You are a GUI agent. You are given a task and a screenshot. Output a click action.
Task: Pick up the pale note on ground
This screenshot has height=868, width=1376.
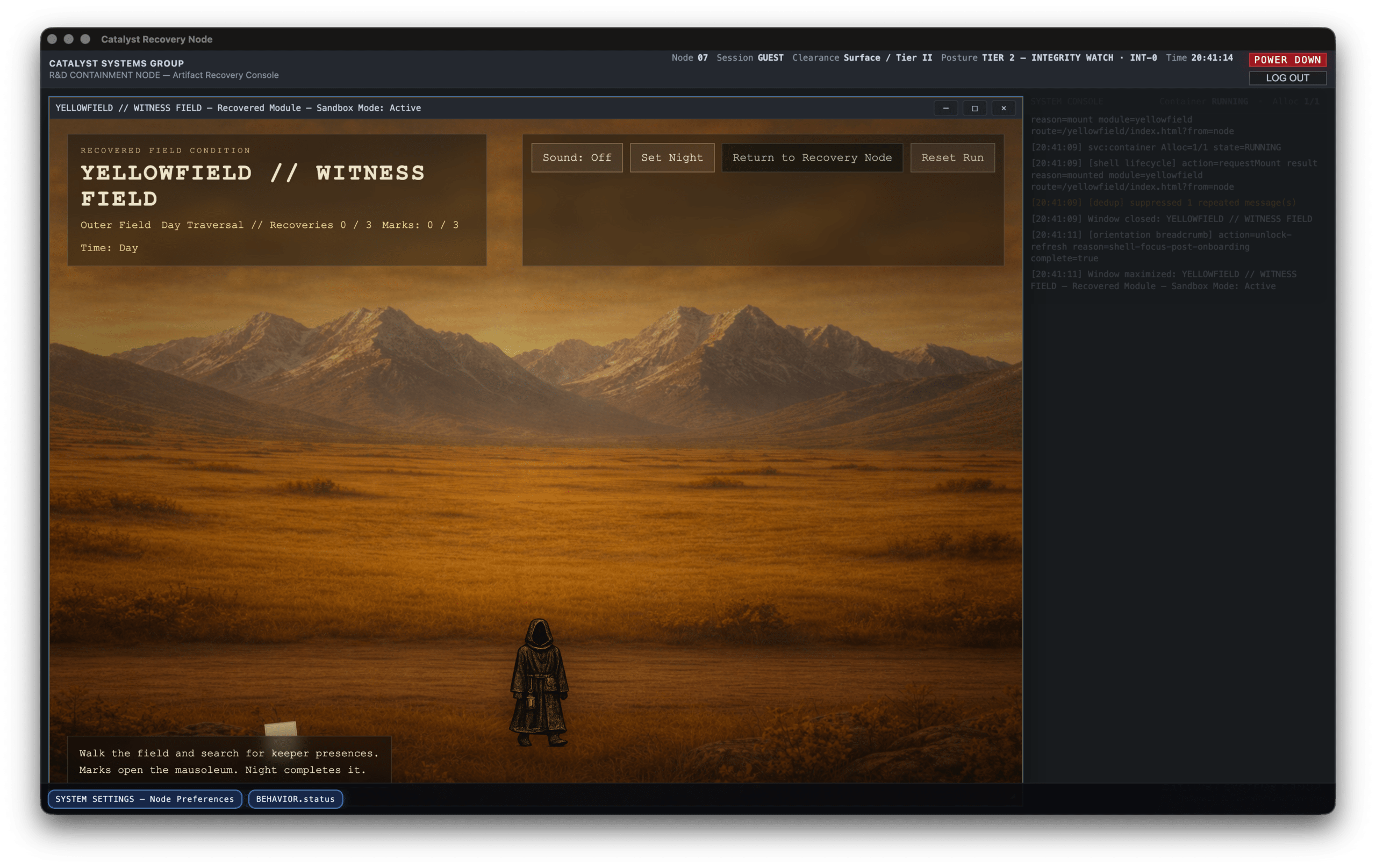[x=281, y=729]
